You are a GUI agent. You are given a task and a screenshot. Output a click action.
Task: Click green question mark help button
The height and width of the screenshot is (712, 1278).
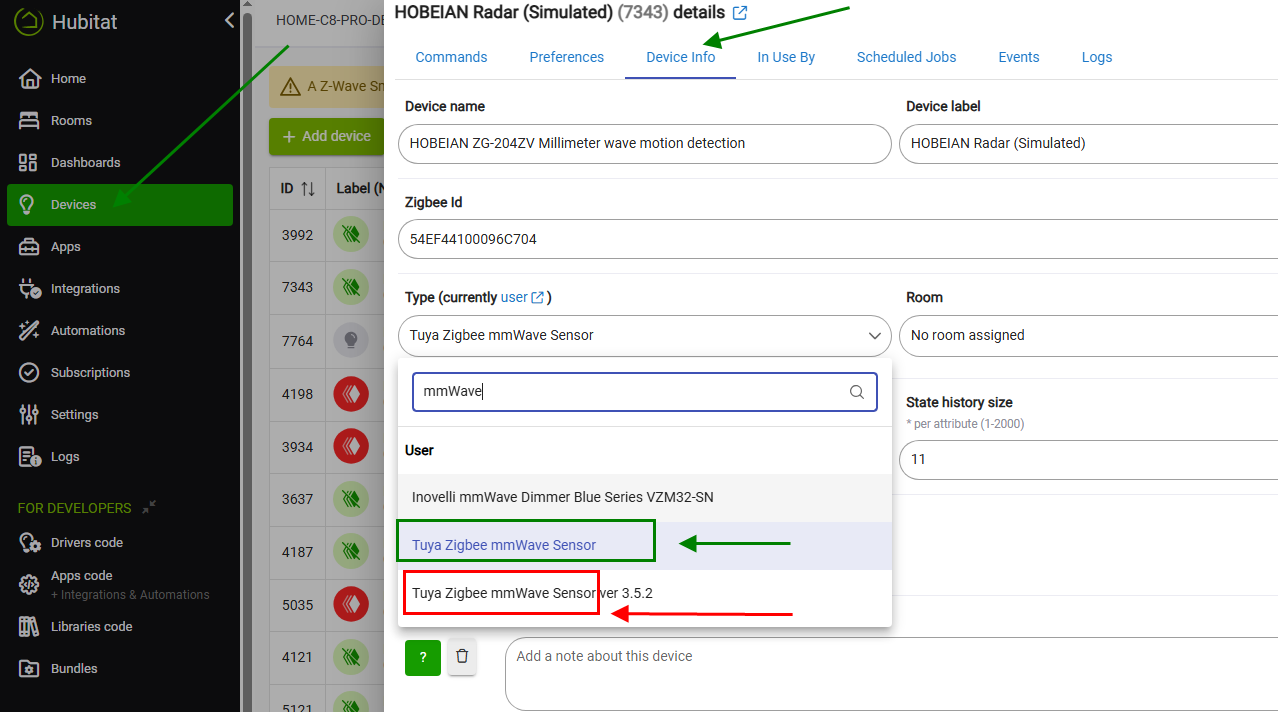[x=423, y=657]
